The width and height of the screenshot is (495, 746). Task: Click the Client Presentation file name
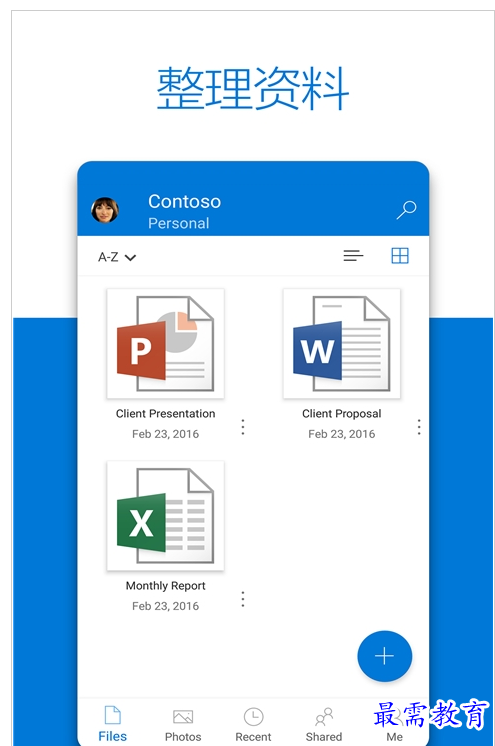166,413
